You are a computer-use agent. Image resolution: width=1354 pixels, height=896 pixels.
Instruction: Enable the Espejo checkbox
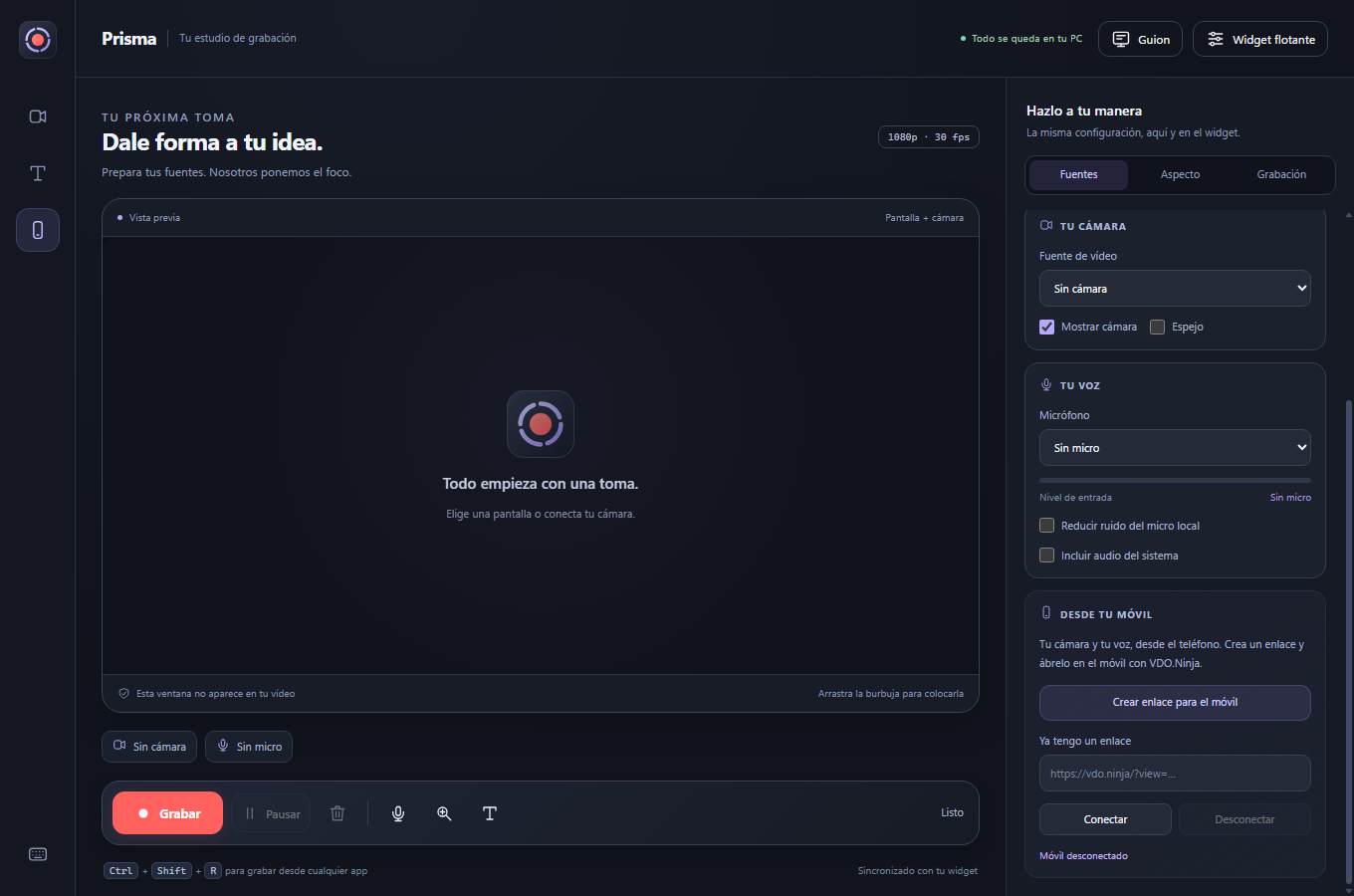pos(1158,327)
